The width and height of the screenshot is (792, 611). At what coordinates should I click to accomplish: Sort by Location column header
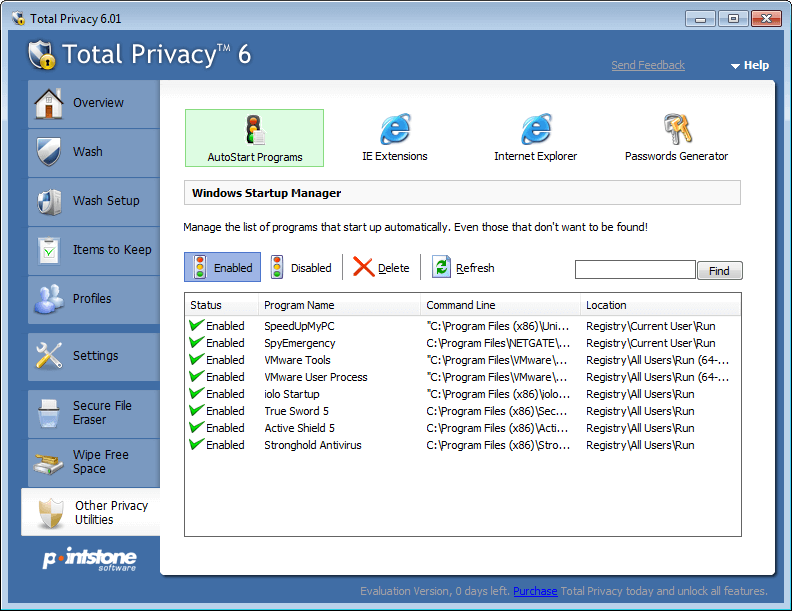pyautogui.click(x=661, y=305)
